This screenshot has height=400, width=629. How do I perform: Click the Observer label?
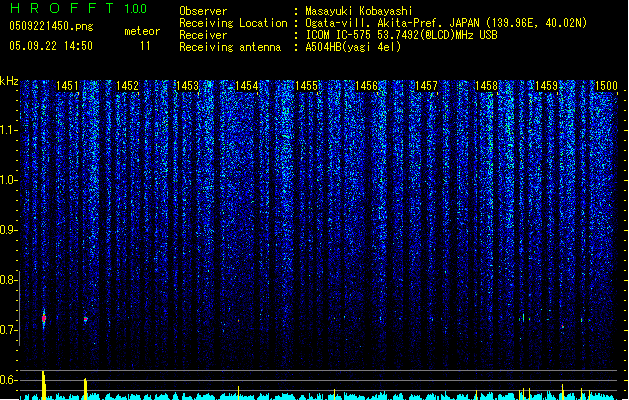tap(203, 11)
